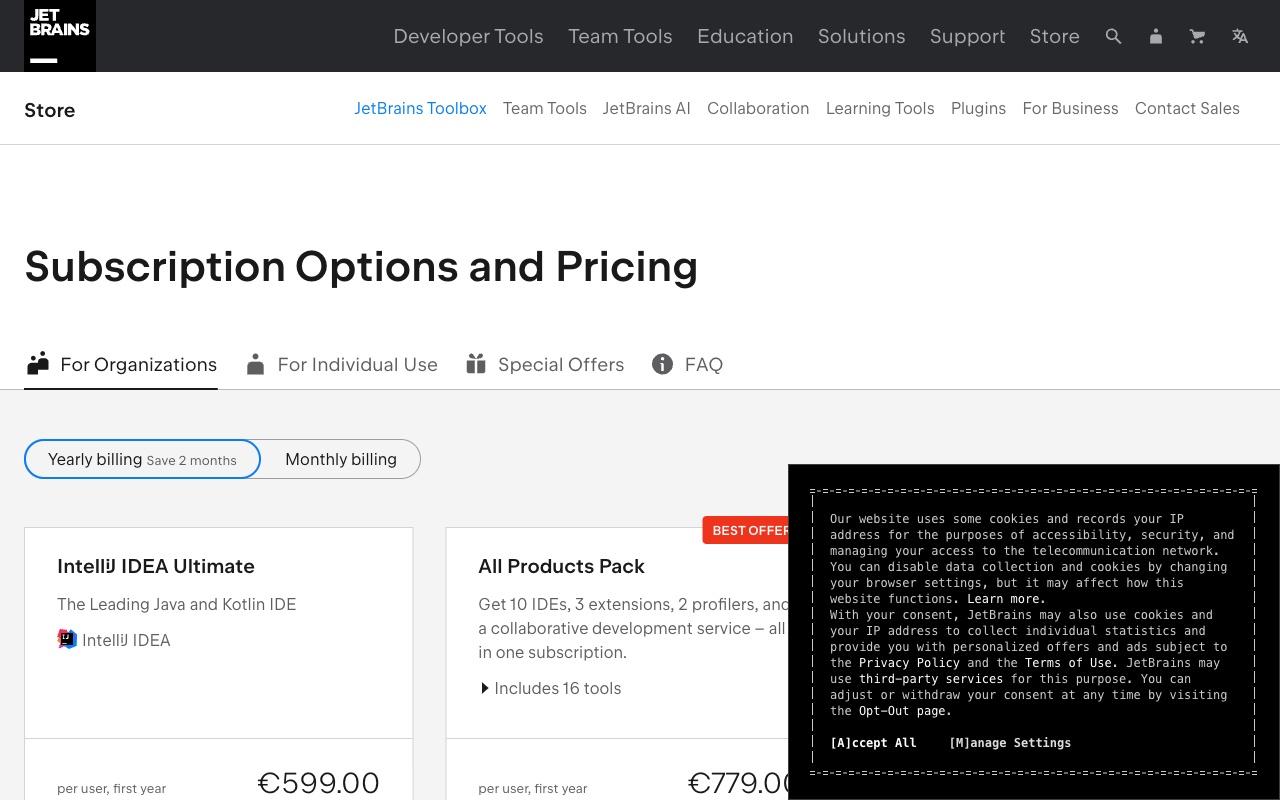This screenshot has width=1280, height=800.
Task: Open Team Tools in top navigation
Action: tap(620, 36)
